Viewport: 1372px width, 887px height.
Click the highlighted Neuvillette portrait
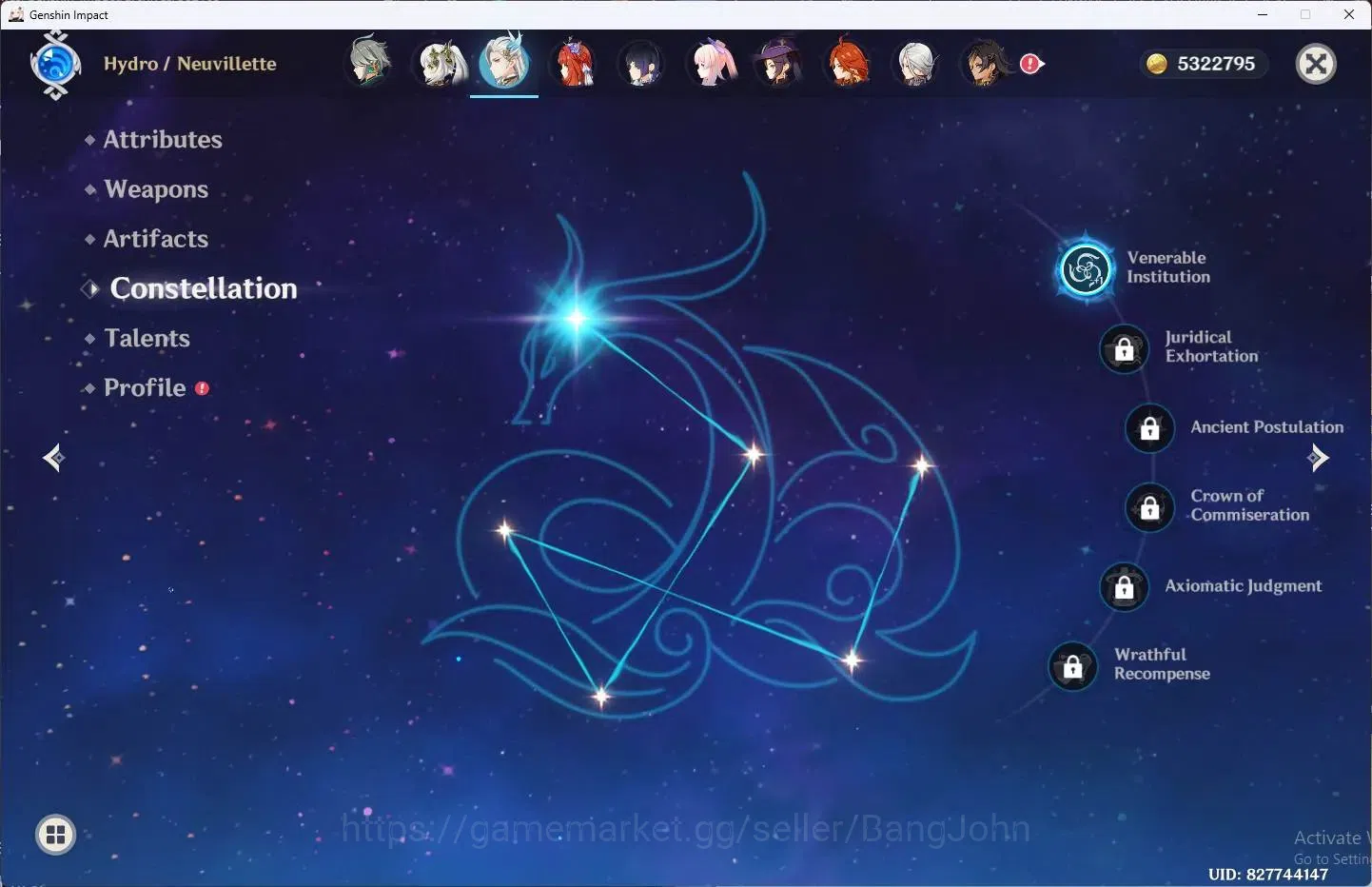504,61
